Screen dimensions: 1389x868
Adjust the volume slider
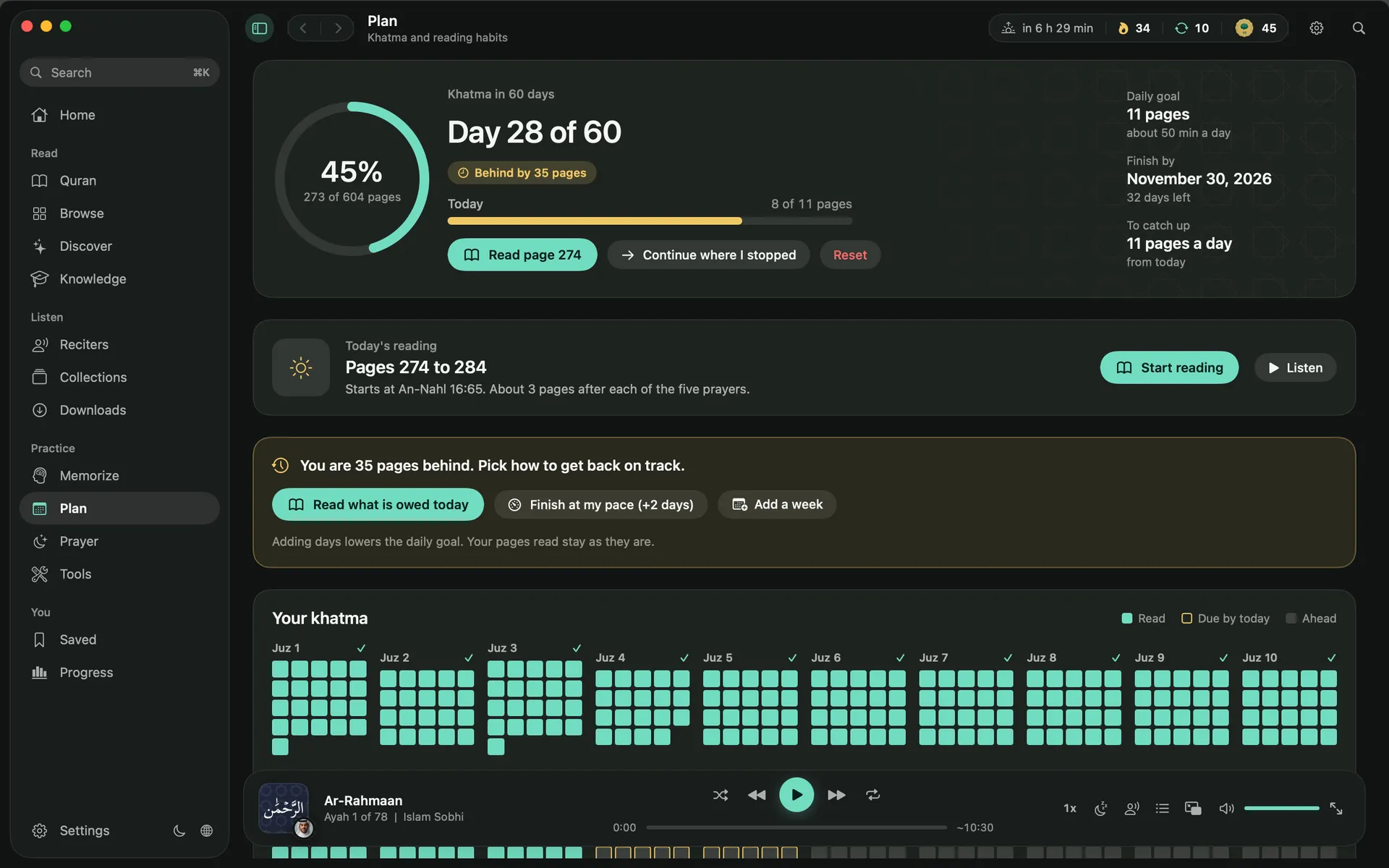click(1281, 808)
